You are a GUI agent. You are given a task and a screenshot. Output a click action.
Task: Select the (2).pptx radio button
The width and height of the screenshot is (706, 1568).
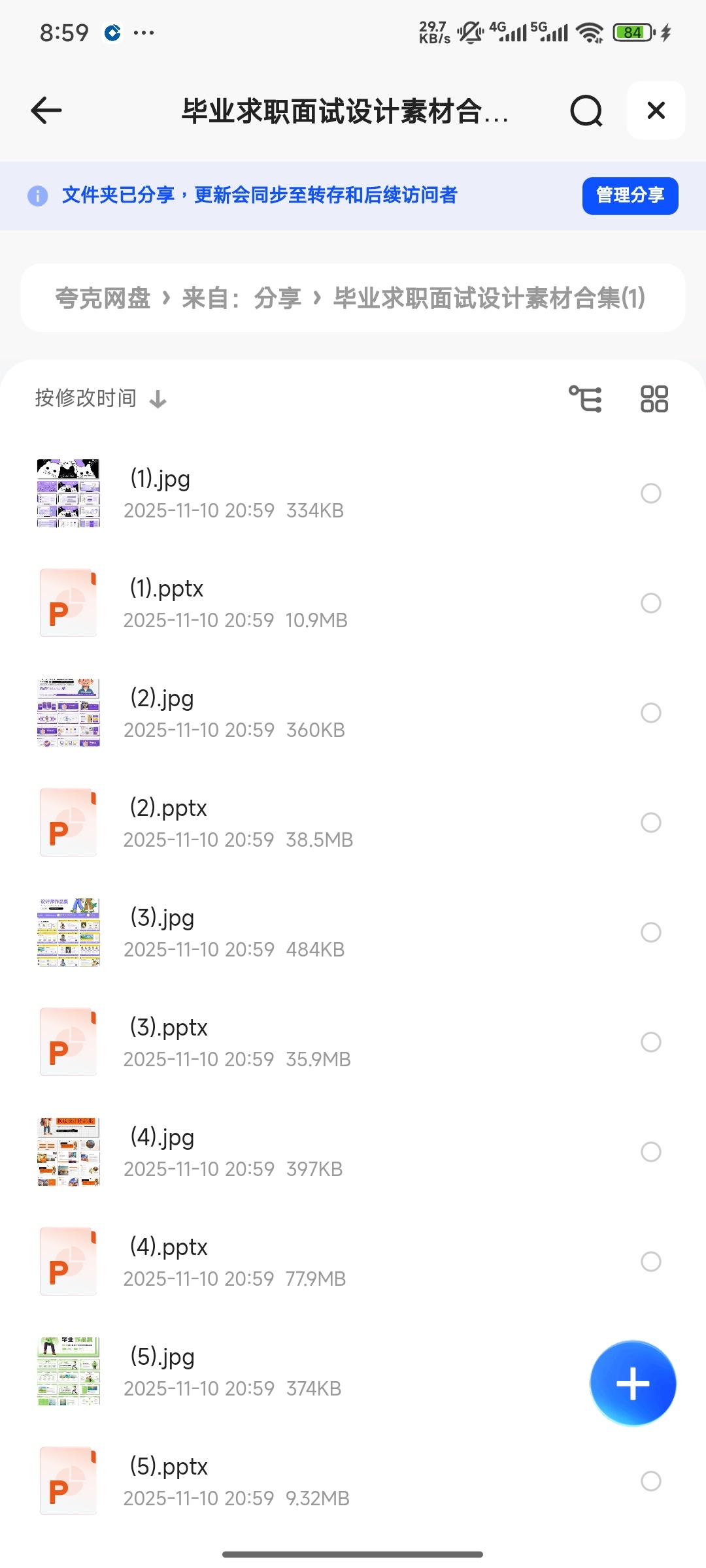[651, 823]
